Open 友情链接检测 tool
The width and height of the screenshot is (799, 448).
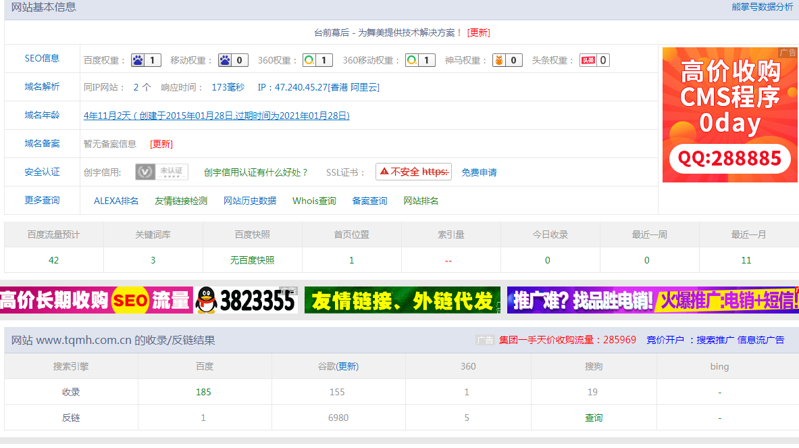181,201
